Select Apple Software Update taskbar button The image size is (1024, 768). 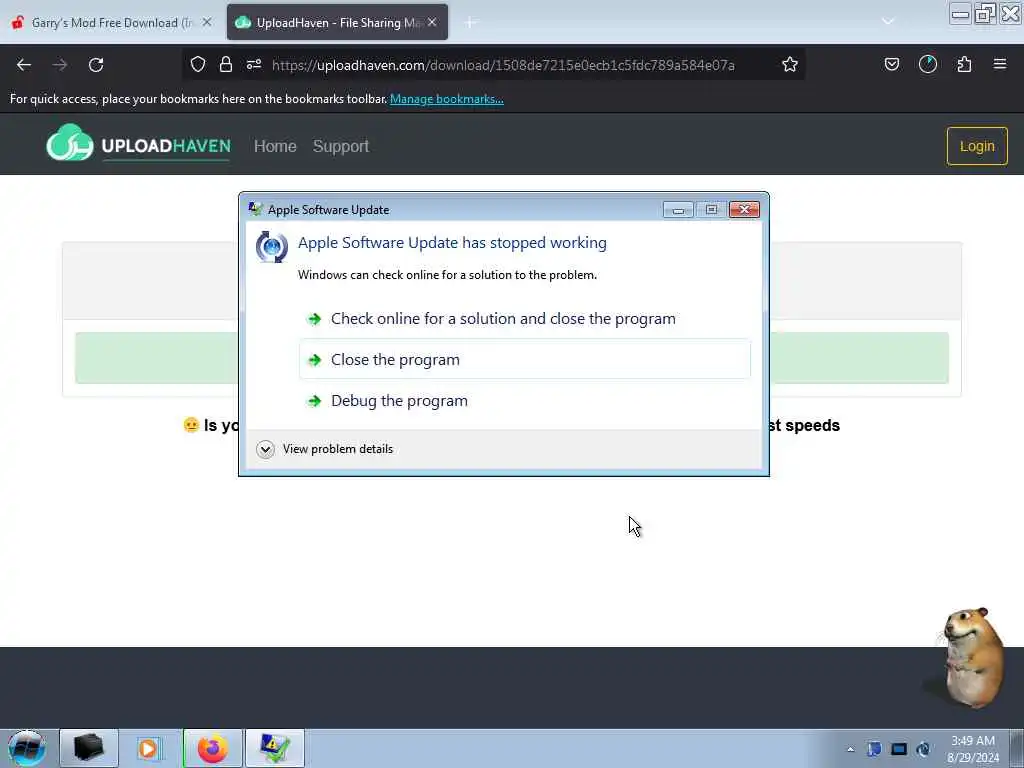click(x=275, y=748)
